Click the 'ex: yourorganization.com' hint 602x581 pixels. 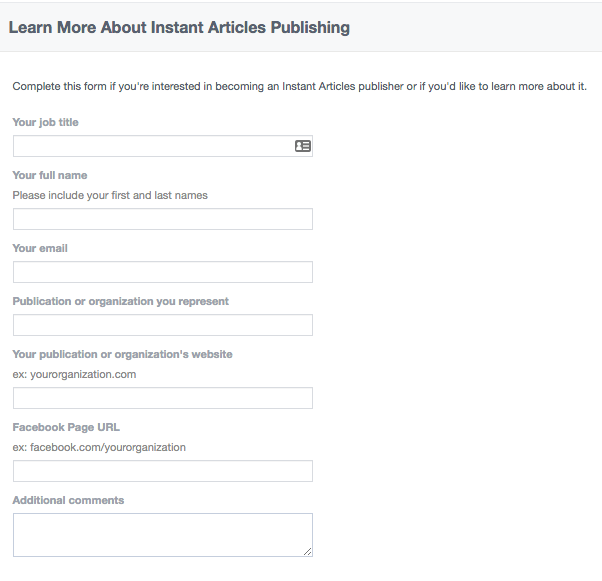pyautogui.click(x=74, y=374)
